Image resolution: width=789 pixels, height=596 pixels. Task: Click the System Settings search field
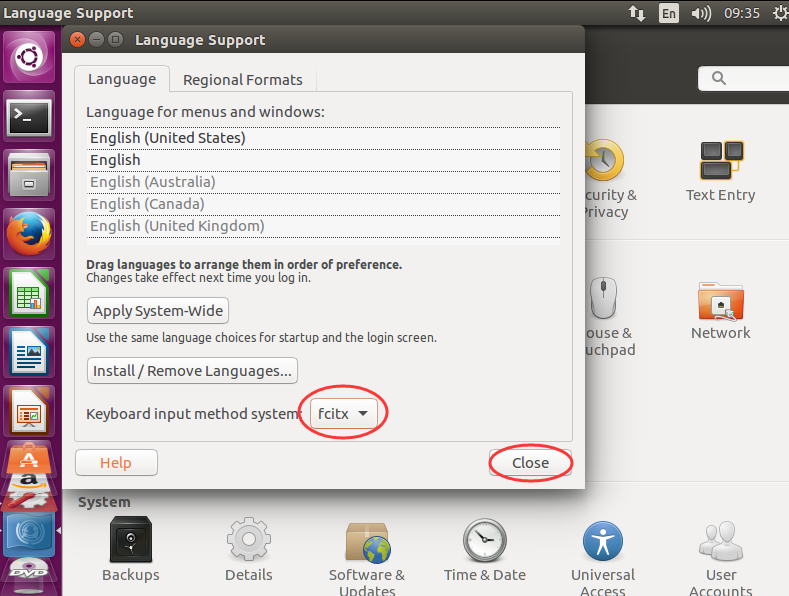point(745,79)
